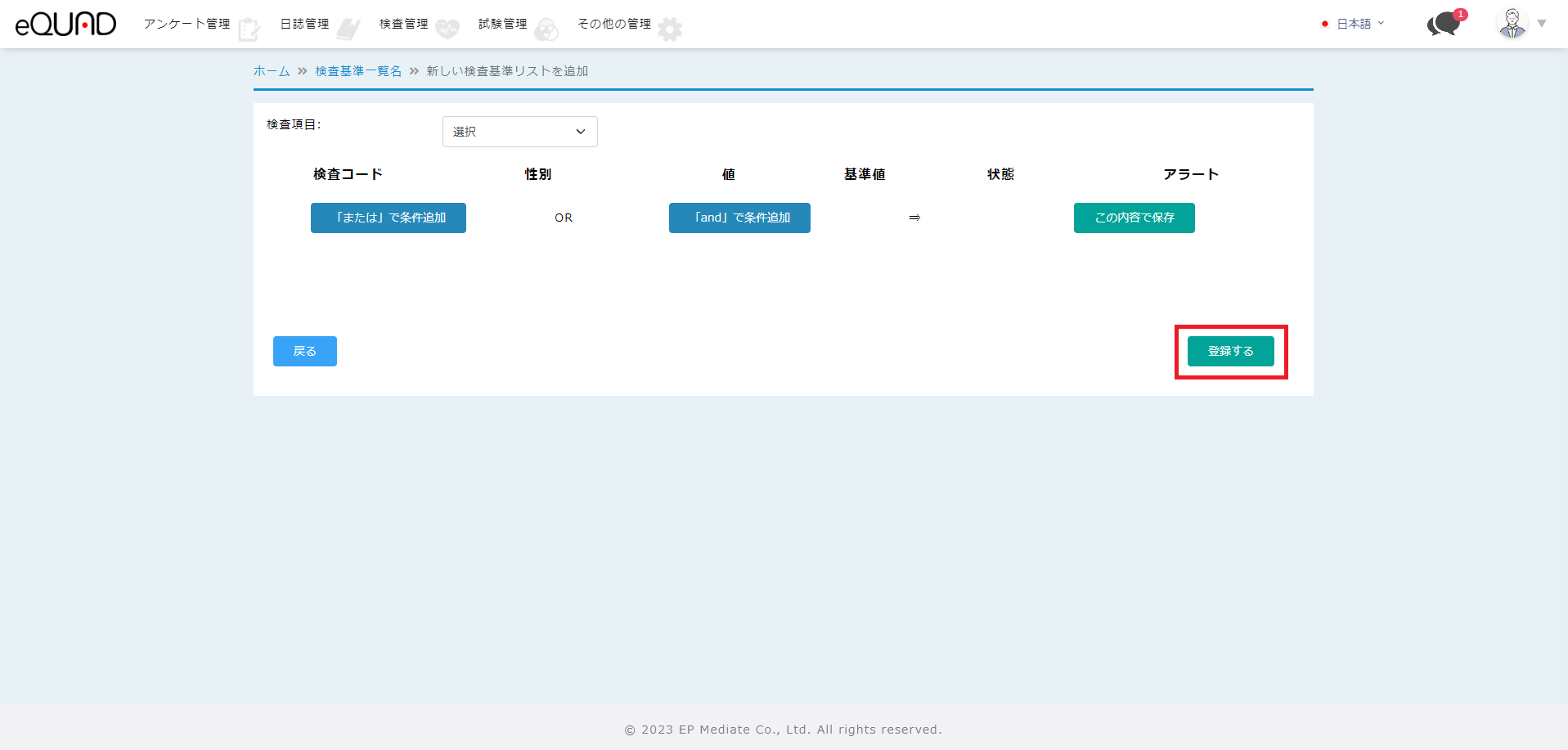Open the 検査項目 選択 dropdown

pyautogui.click(x=519, y=132)
